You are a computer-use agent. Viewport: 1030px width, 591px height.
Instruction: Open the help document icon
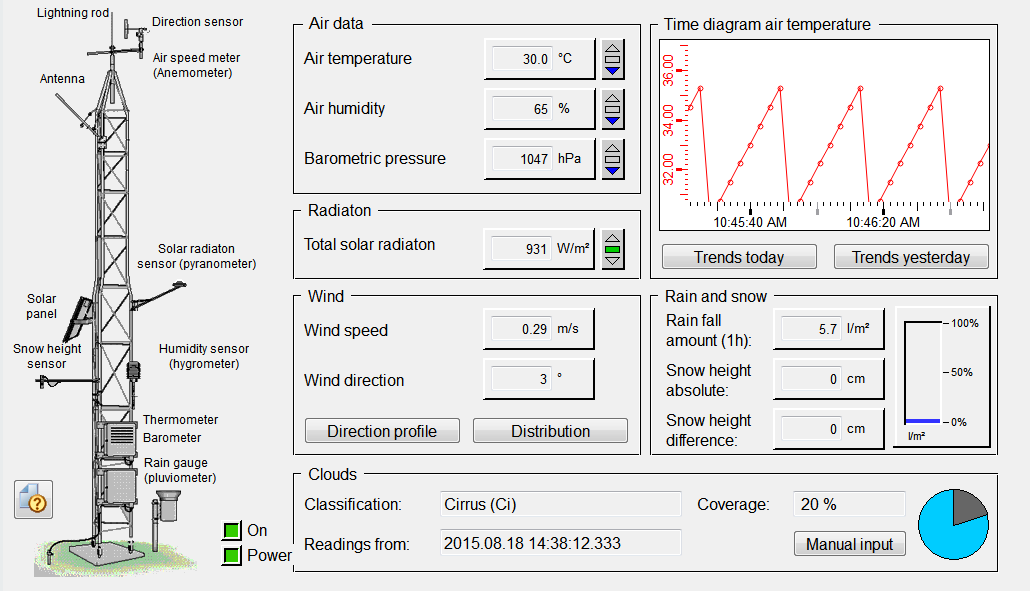click(33, 499)
